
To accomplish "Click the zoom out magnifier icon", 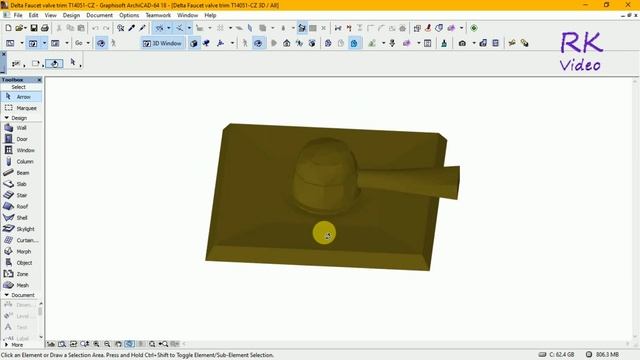I will [107, 344].
